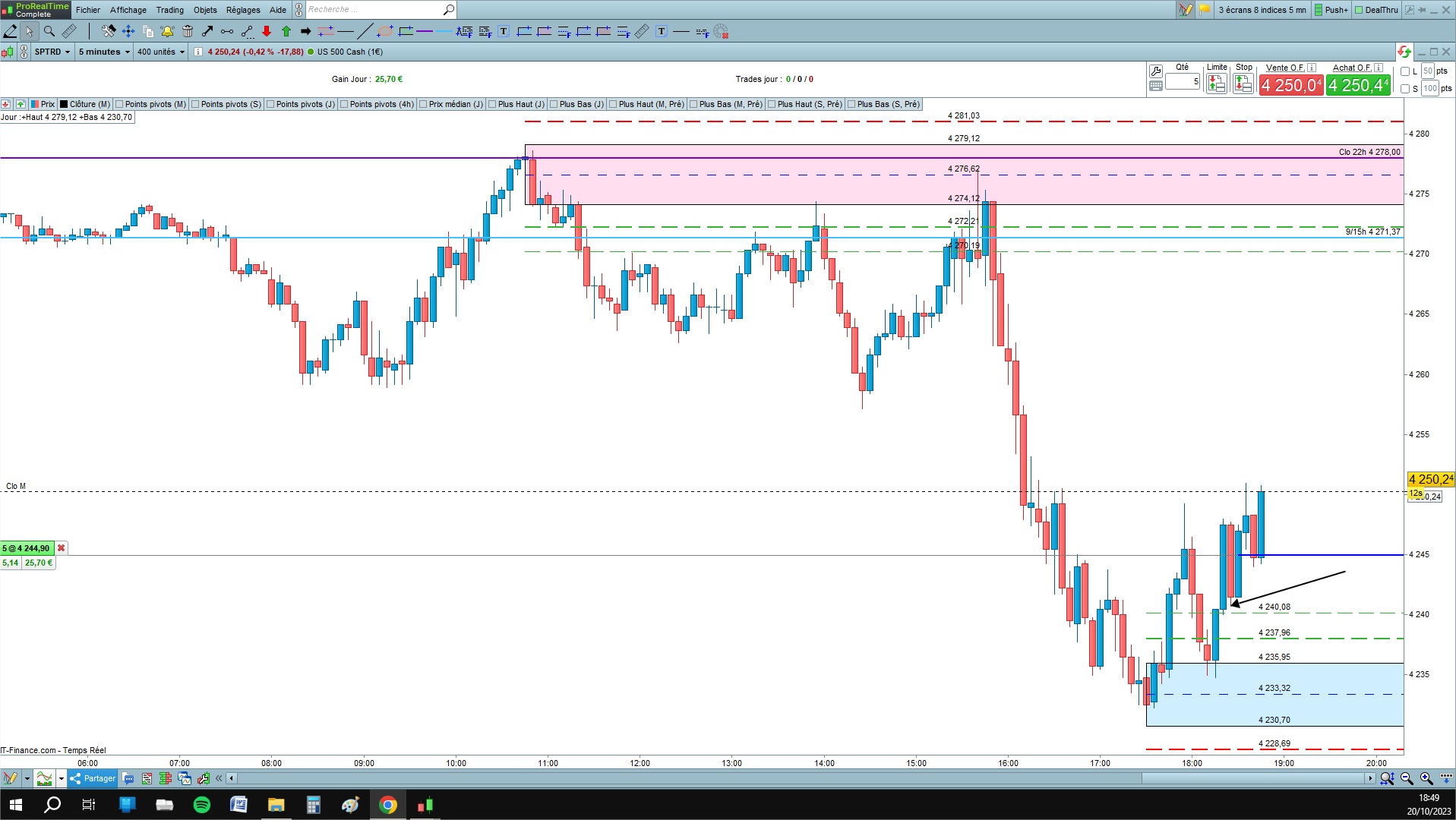Click the yellow bell alert icon
1456x820 pixels.
168,31
